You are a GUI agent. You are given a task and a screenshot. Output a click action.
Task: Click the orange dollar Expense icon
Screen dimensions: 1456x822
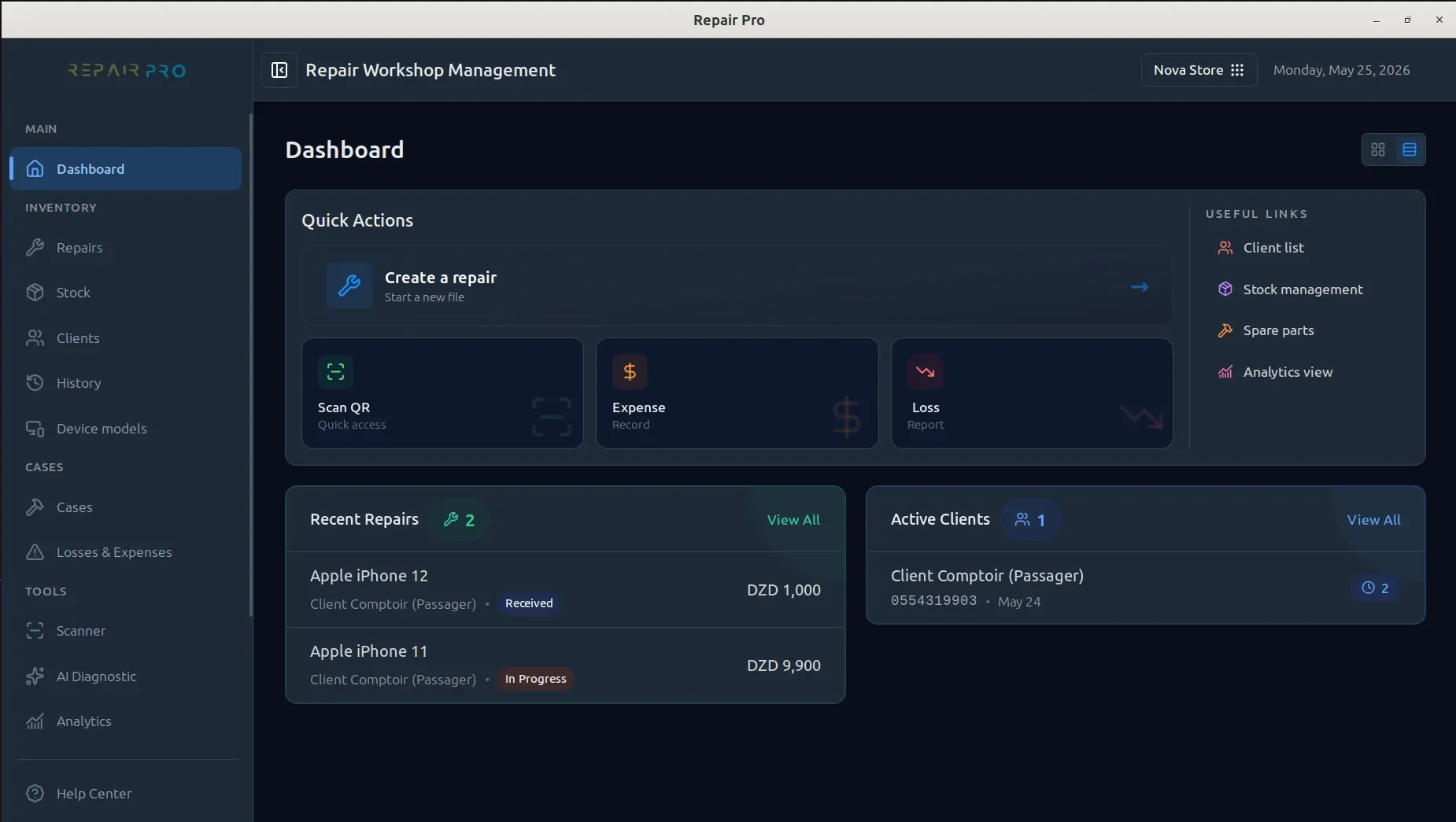(630, 371)
